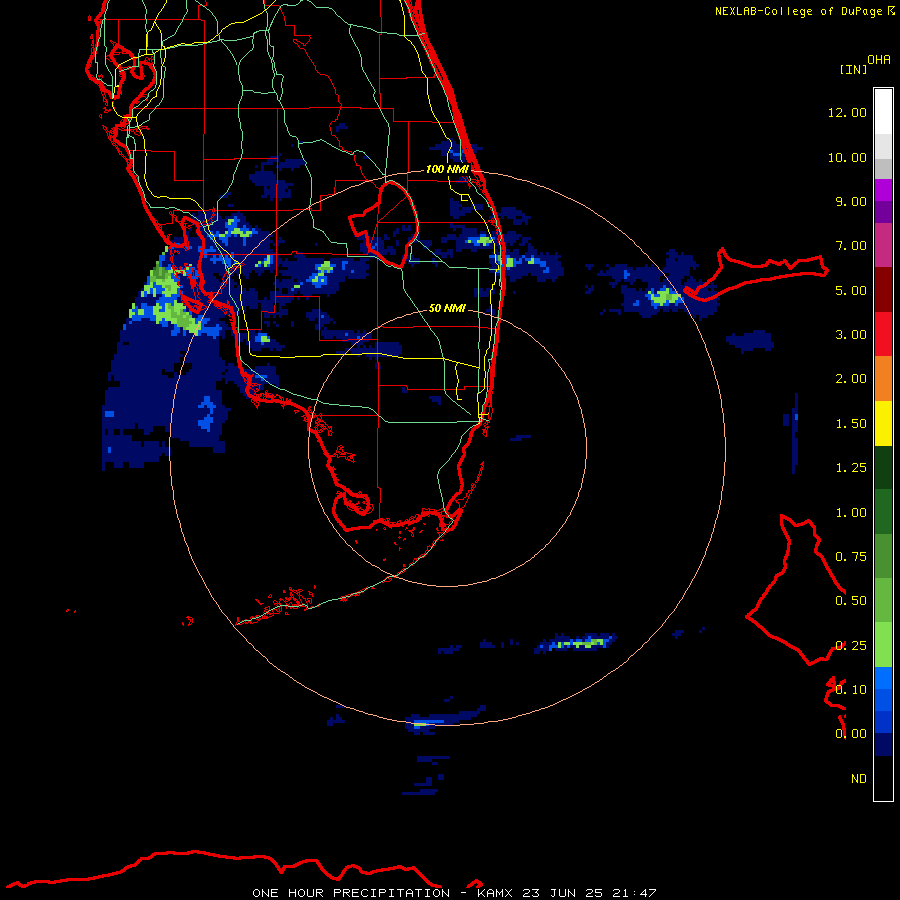Click the ND legend label
This screenshot has height=900, width=900.
(859, 779)
